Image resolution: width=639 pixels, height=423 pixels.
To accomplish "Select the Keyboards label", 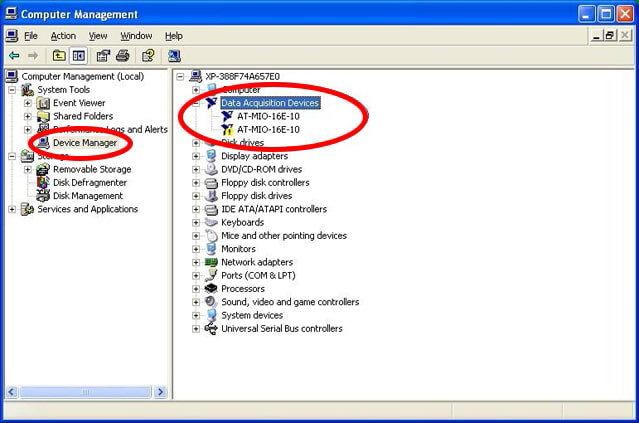I will [242, 223].
